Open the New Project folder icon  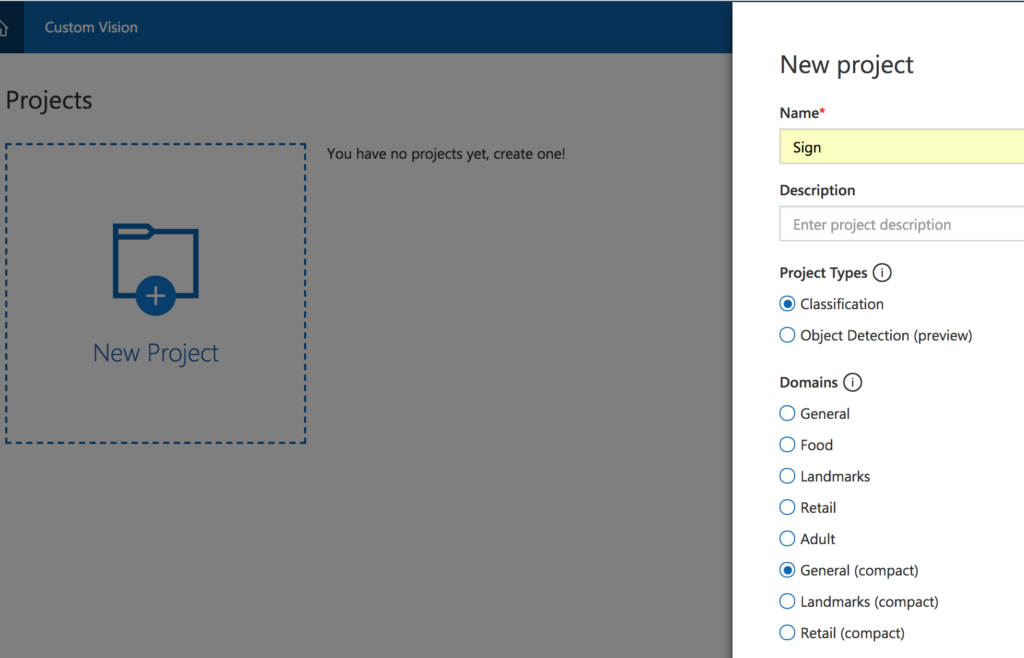pos(155,270)
